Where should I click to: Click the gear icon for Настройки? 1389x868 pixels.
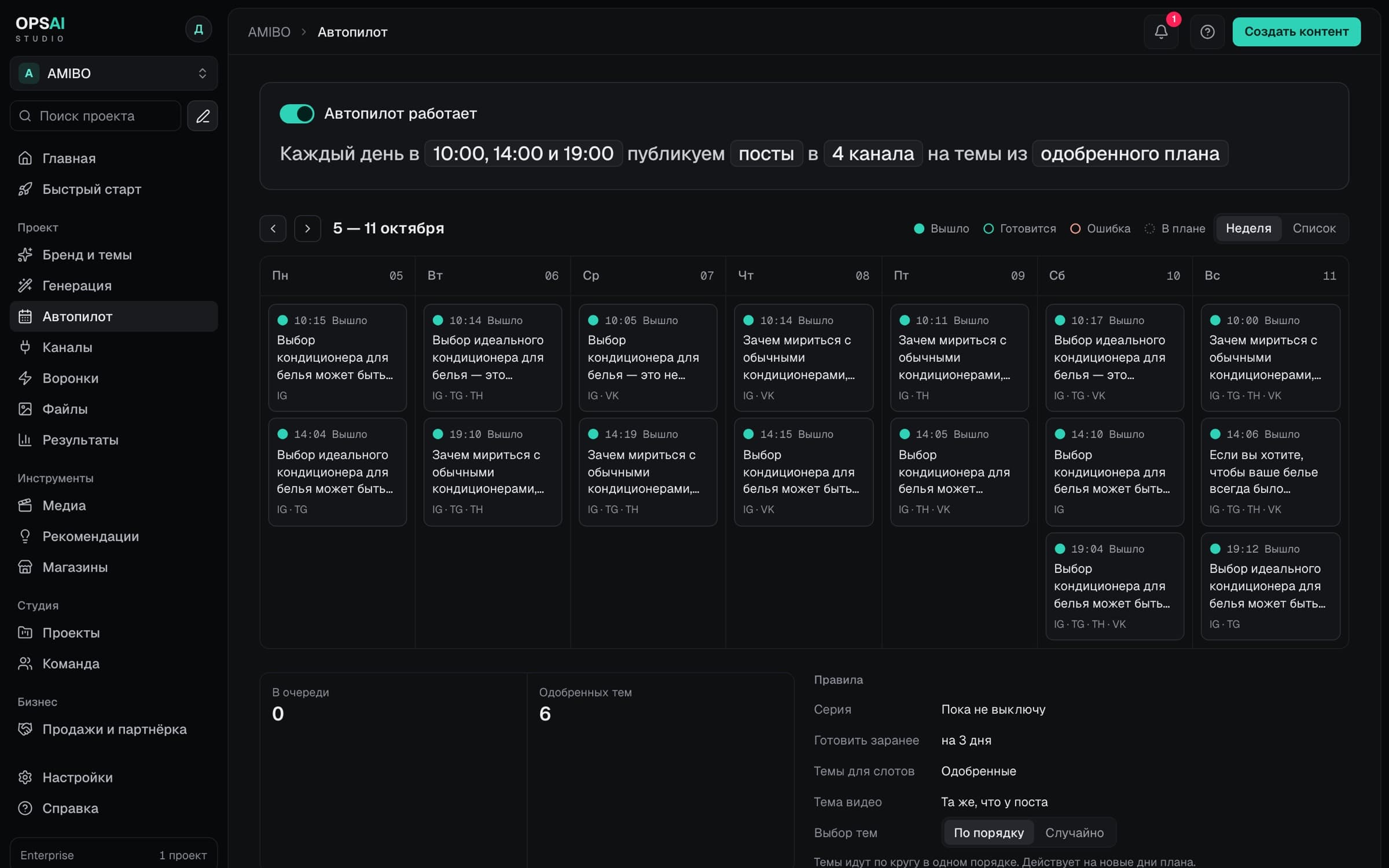click(x=25, y=777)
